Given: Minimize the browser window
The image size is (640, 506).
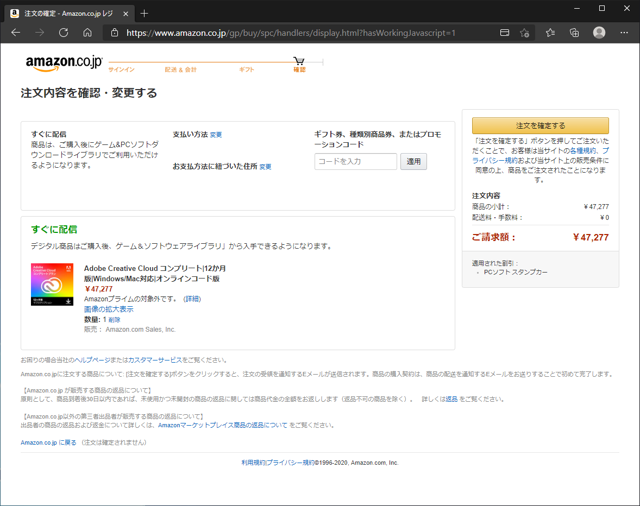Looking at the screenshot, I should point(577,8).
